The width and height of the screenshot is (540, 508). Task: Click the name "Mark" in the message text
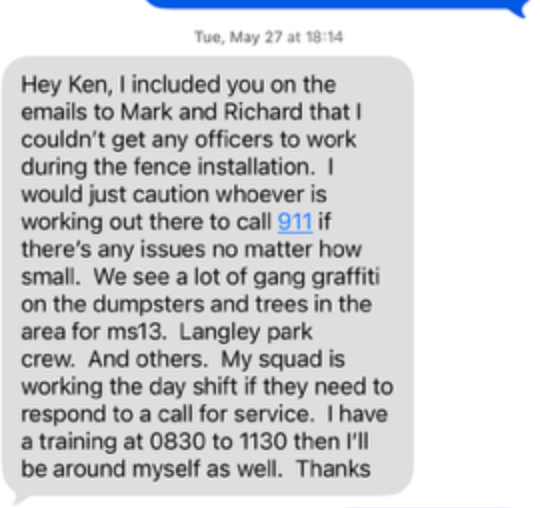click(x=147, y=112)
